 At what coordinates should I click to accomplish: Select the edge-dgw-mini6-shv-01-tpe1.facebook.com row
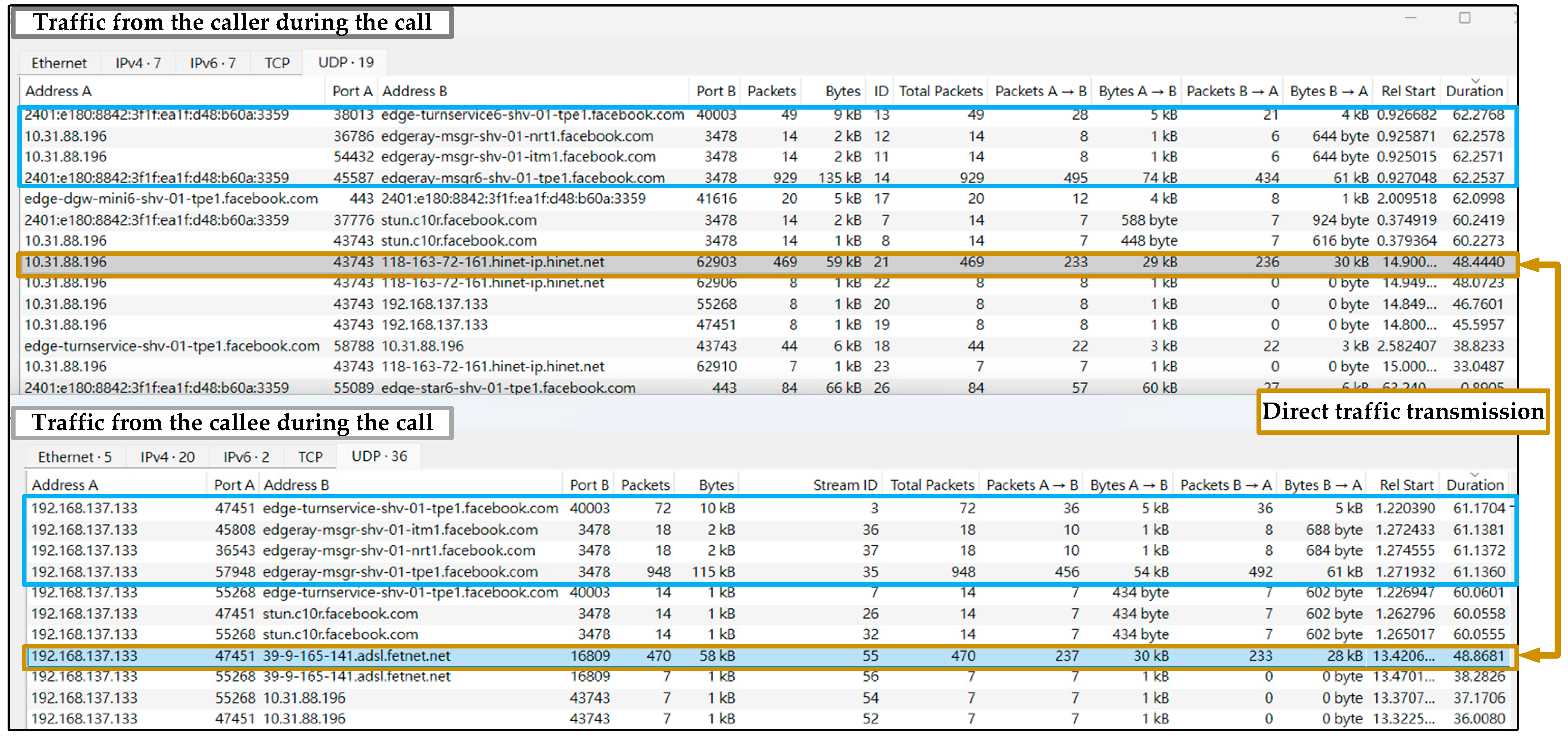coord(170,199)
